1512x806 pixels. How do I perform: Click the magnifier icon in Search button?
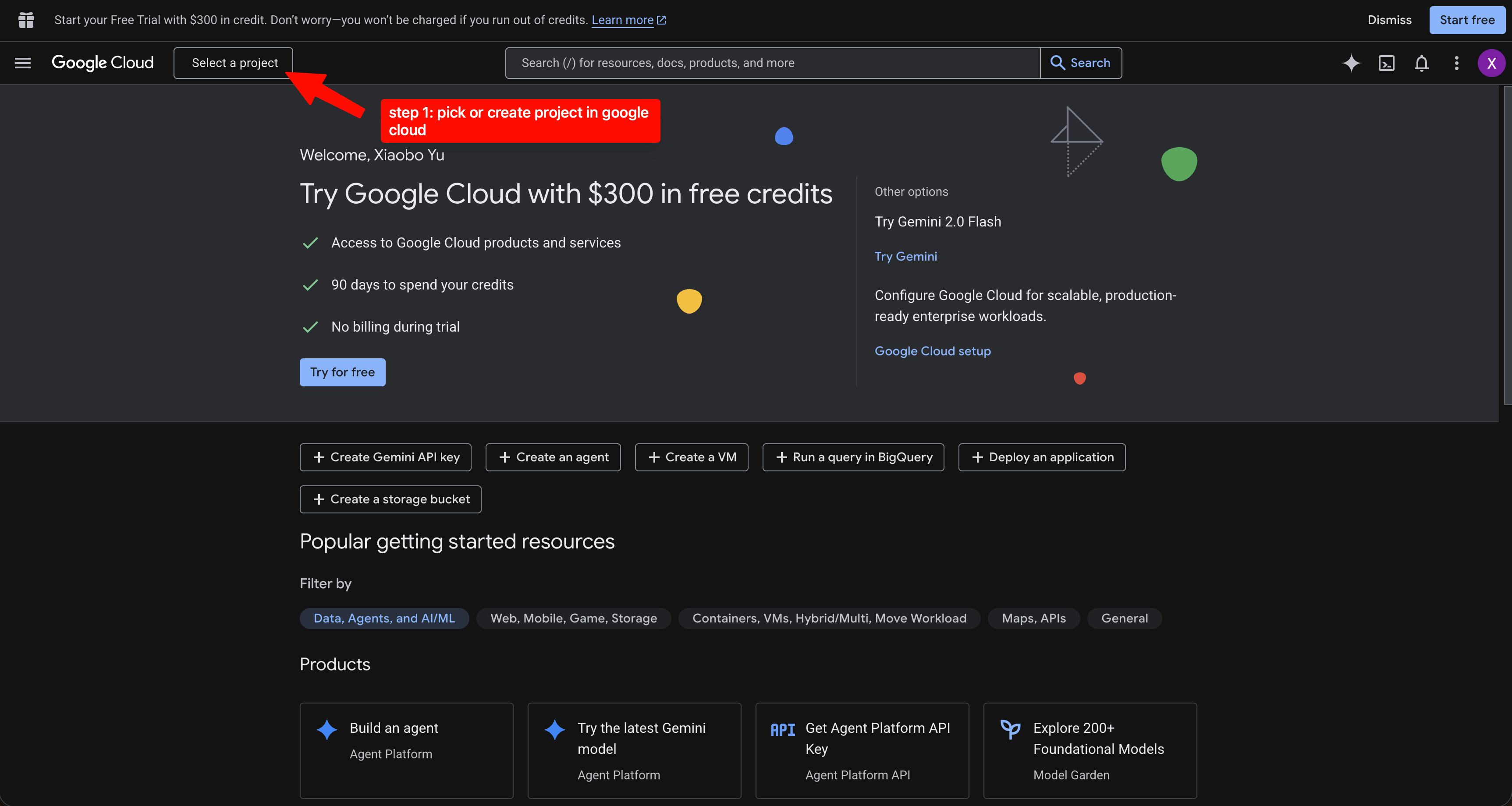(1058, 63)
